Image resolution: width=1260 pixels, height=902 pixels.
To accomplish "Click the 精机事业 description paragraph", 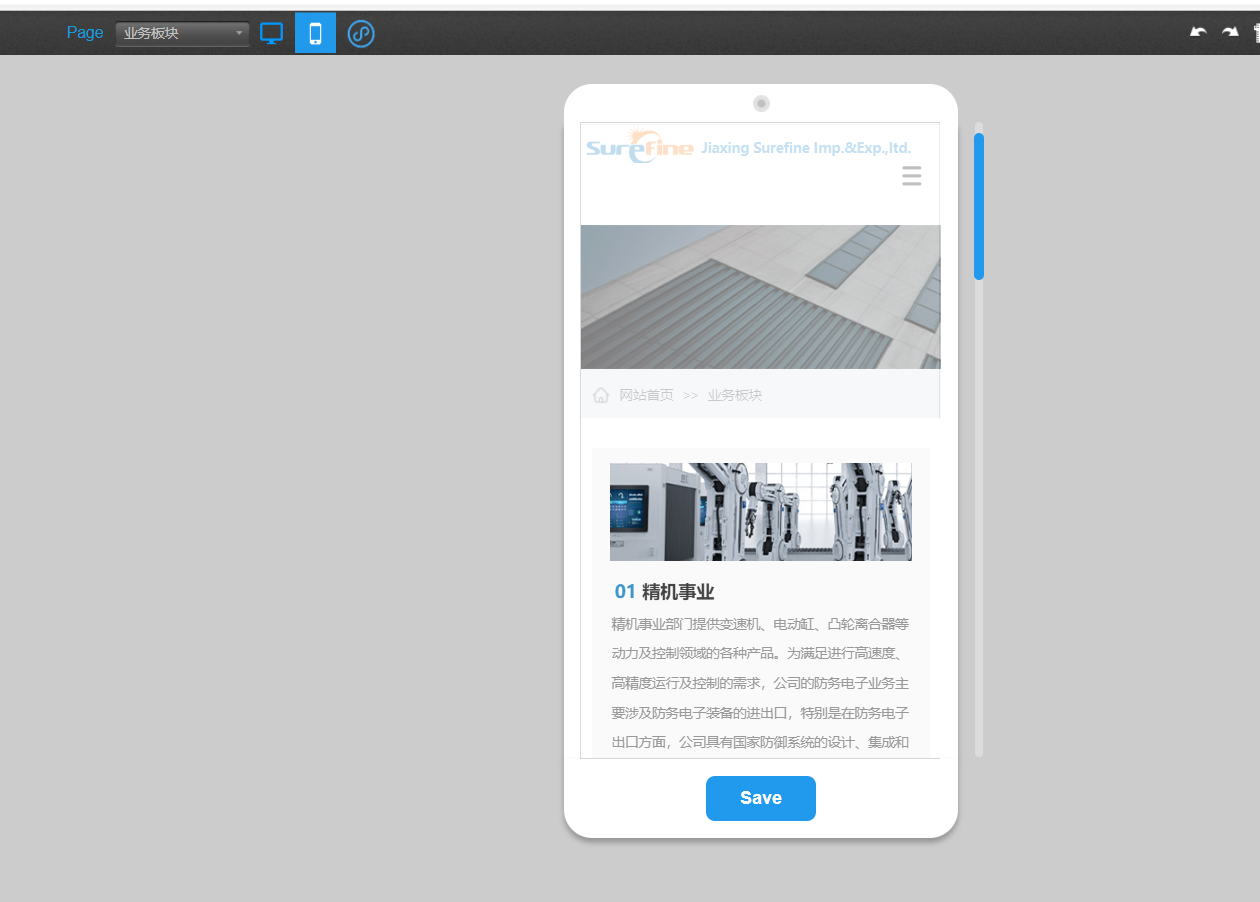I will tap(760, 684).
